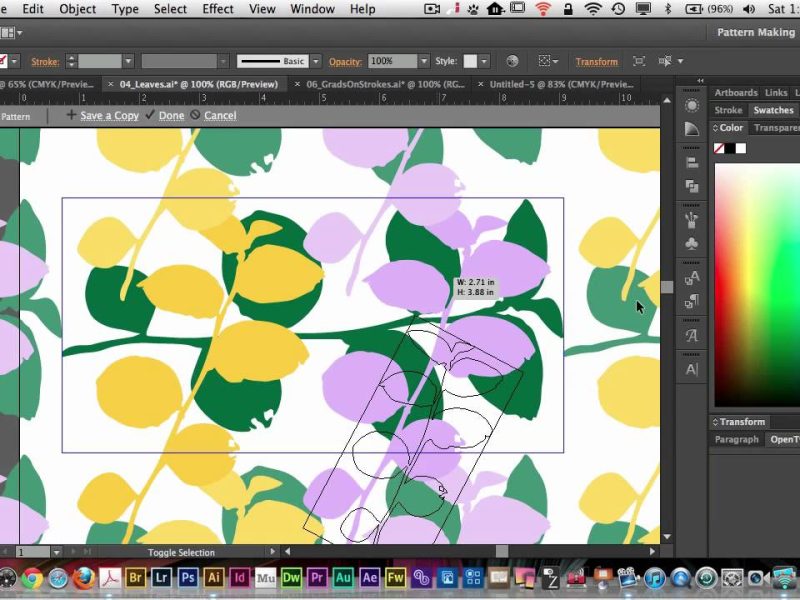Viewport: 800px width, 600px height.
Task: Open the Effect menu
Action: coord(218,9)
